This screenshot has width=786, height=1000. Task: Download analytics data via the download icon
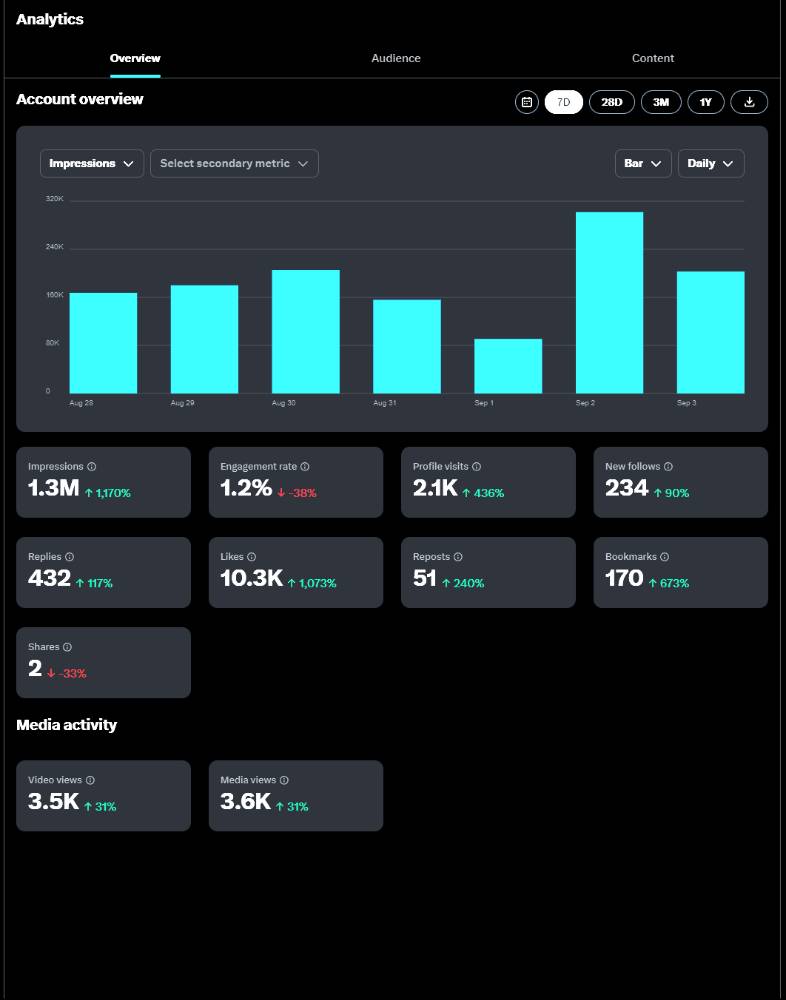click(749, 102)
